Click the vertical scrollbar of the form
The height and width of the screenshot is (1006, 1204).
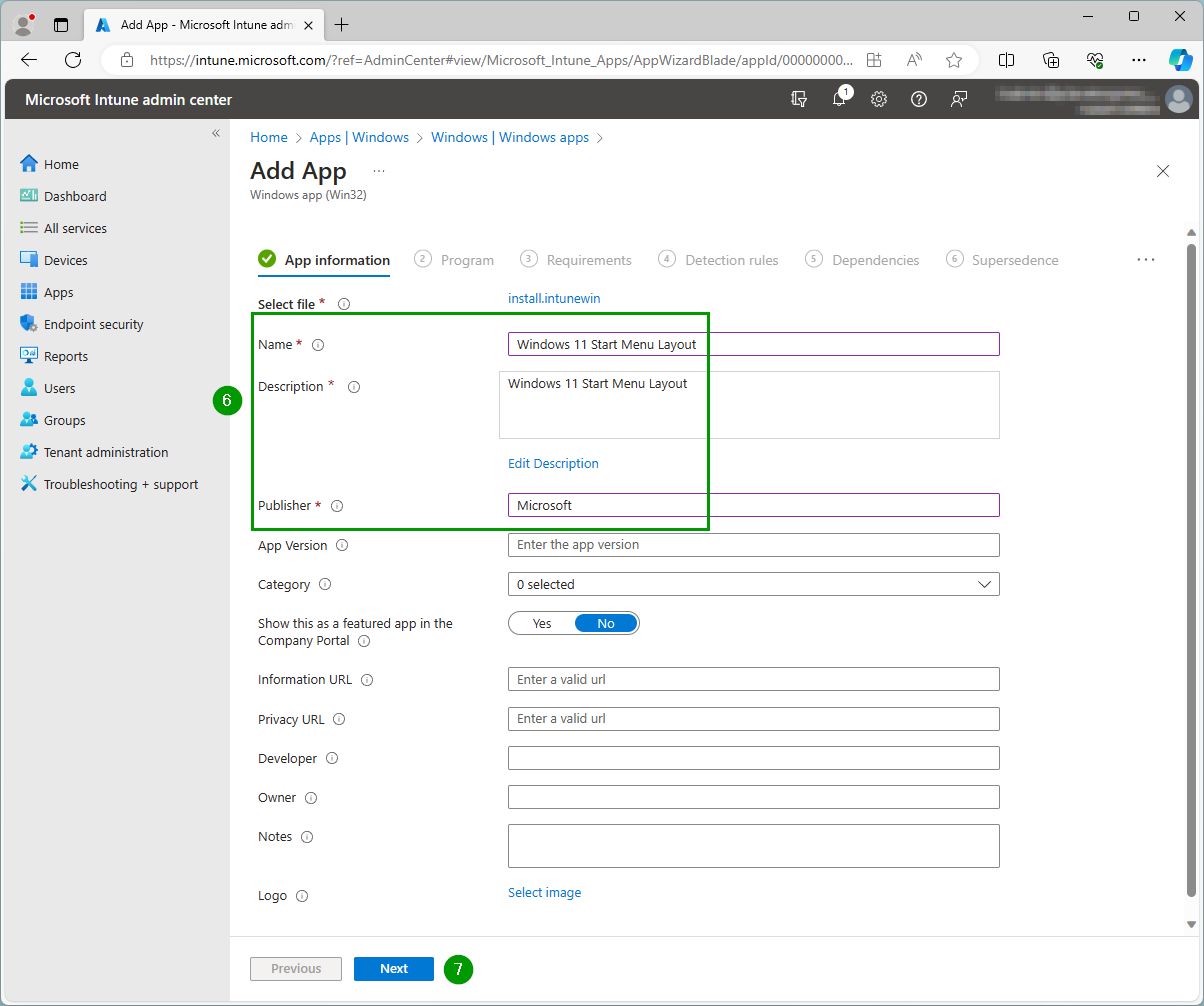[1191, 570]
